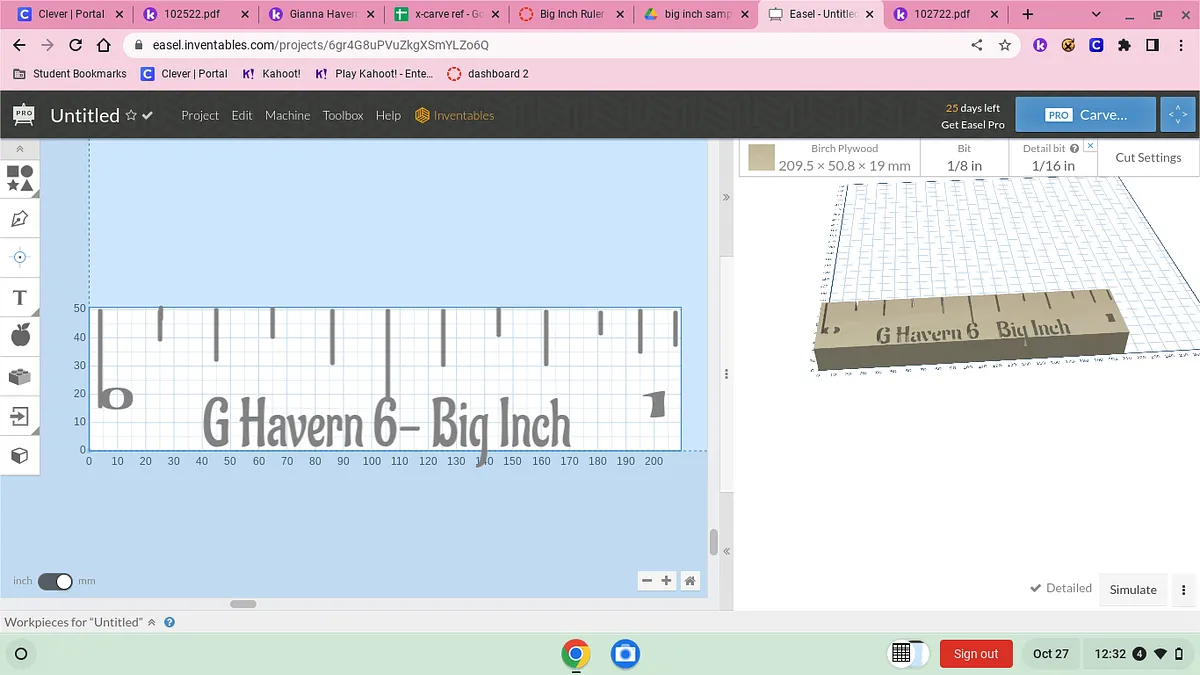The height and width of the screenshot is (675, 1200).
Task: Click the PRO Carve button
Action: (x=1085, y=115)
